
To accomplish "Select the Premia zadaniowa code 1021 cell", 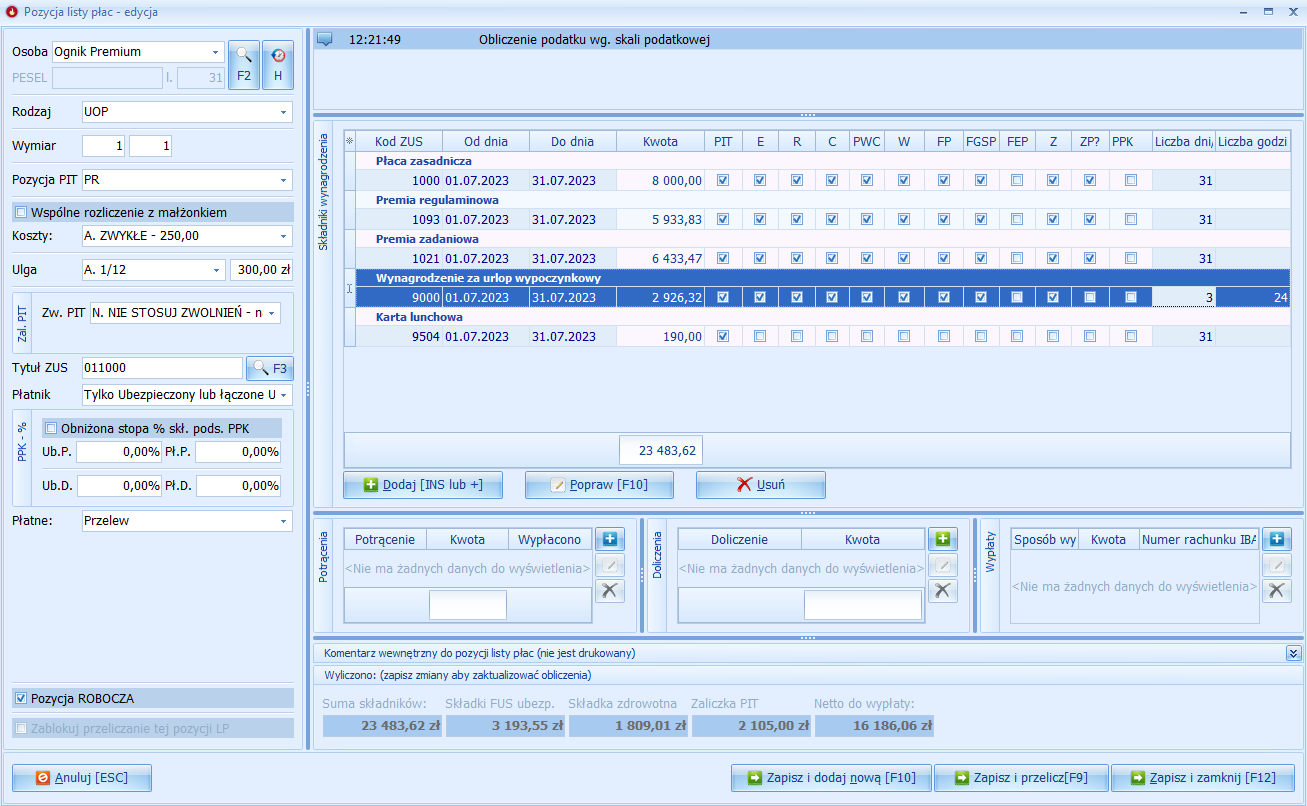I will (x=399, y=258).
